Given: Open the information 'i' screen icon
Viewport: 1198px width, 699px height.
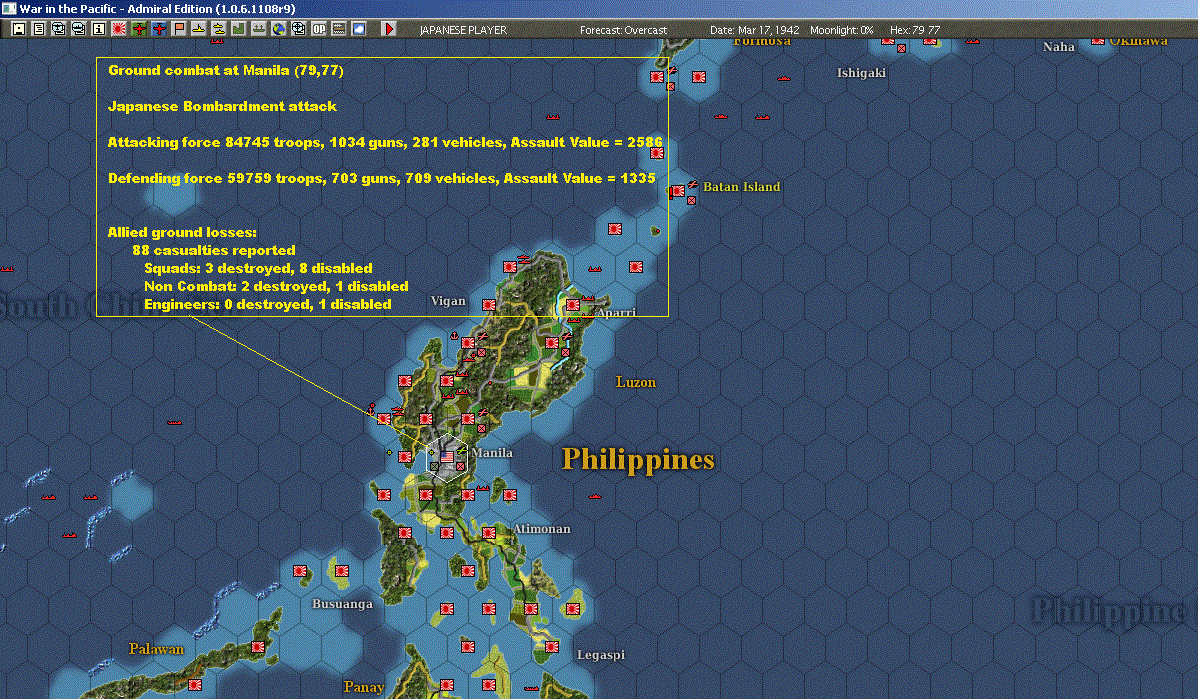Looking at the screenshot, I should pos(99,29).
